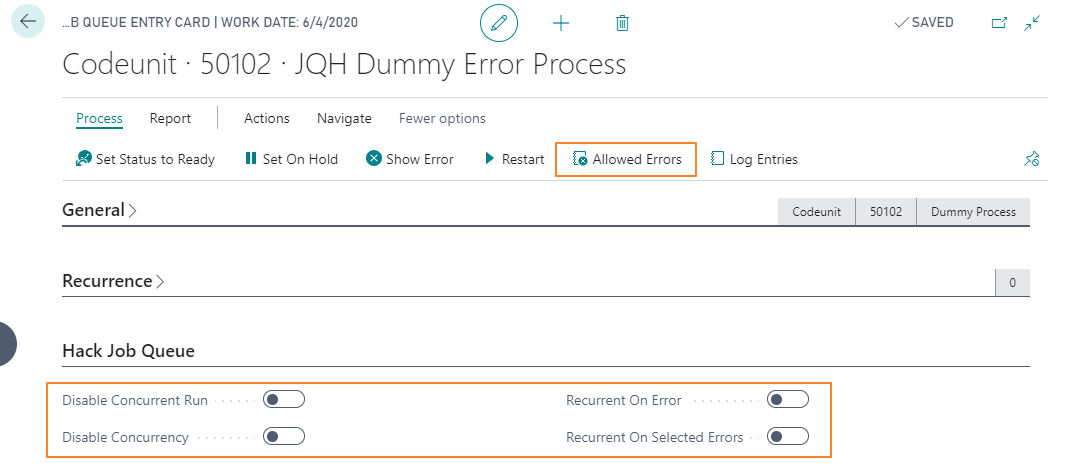Image resolution: width=1077 pixels, height=475 pixels.
Task: Open the Navigate menu
Action: pos(344,118)
